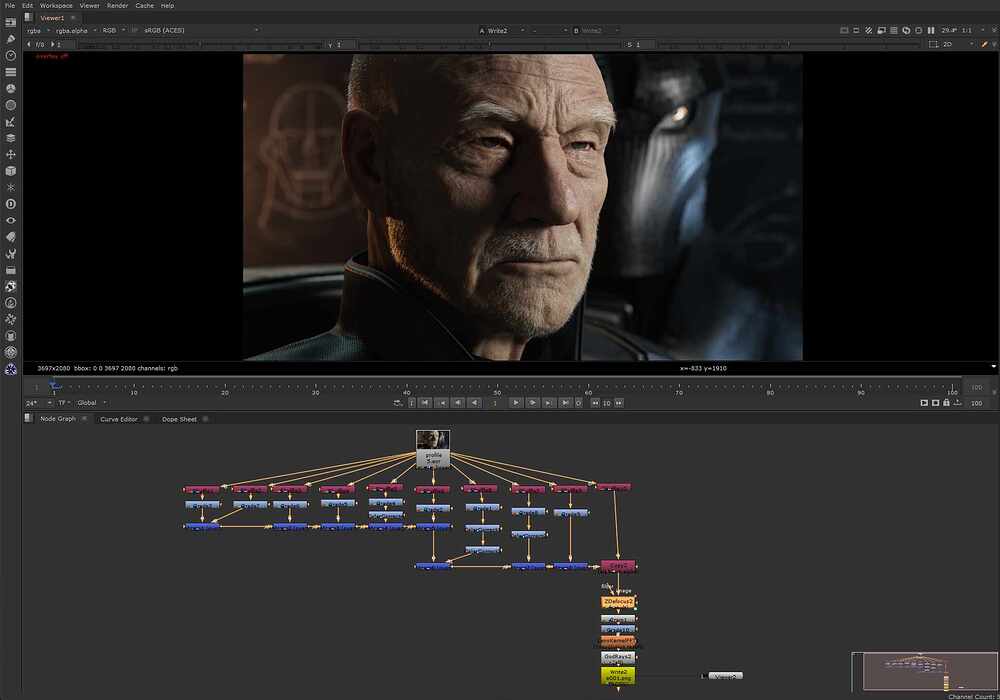Go to first frame
The width and height of the screenshot is (1000, 700).
pyautogui.click(x=425, y=403)
